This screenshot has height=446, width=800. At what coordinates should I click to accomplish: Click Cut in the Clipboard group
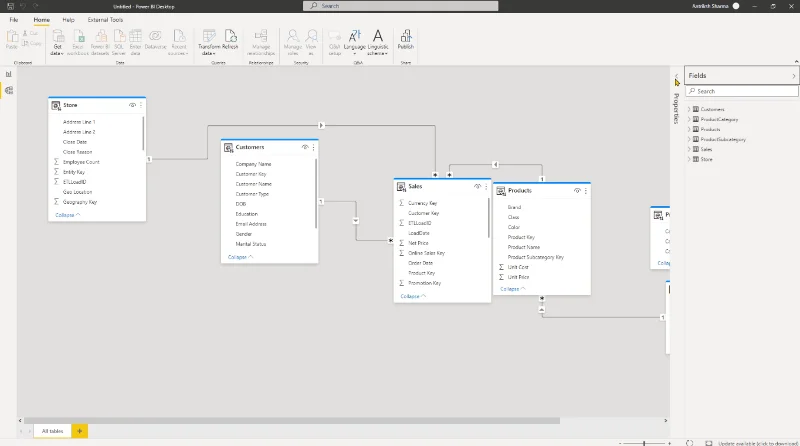pyautogui.click(x=31, y=33)
